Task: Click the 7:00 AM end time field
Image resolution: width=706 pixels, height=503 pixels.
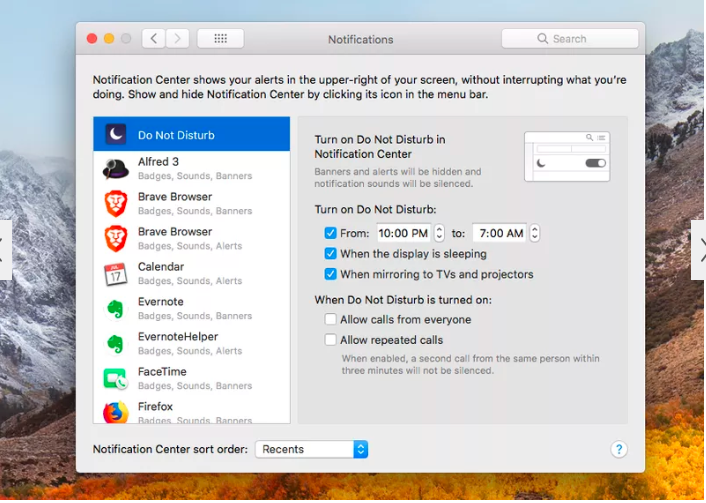Action: 499,233
